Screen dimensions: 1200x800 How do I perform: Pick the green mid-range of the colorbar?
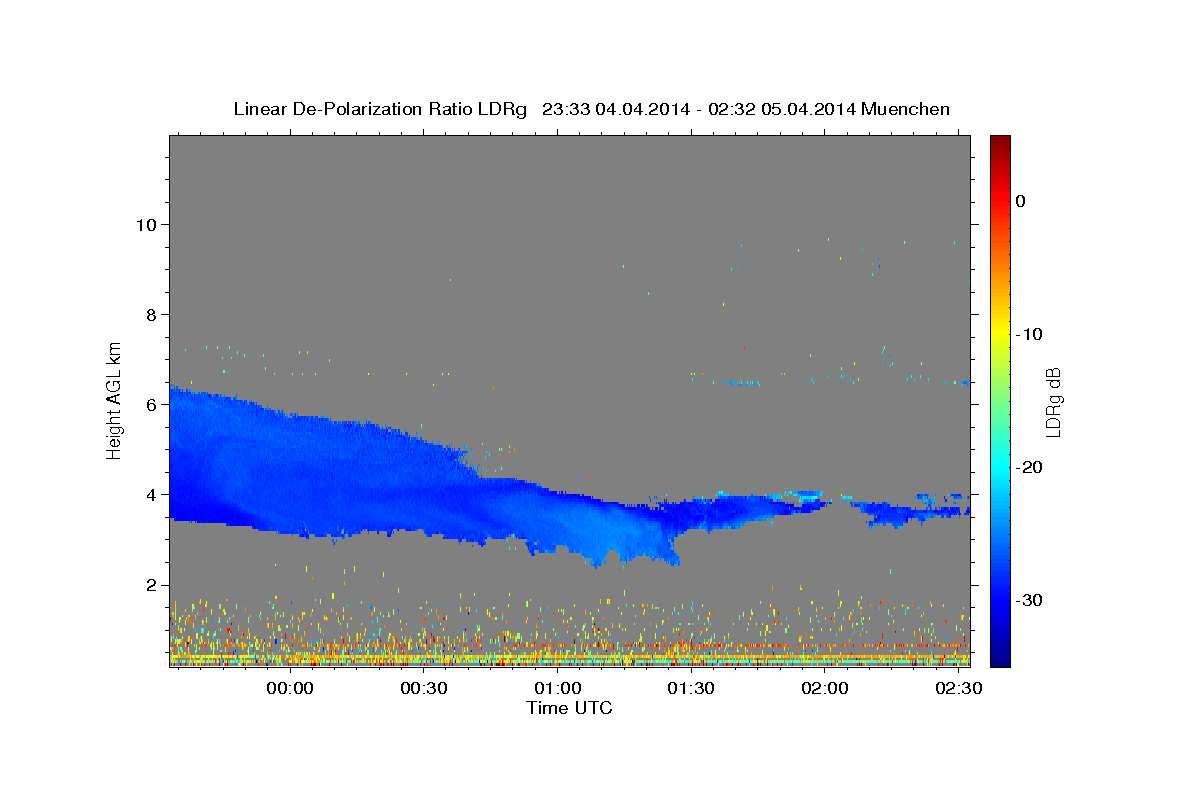[1000, 400]
